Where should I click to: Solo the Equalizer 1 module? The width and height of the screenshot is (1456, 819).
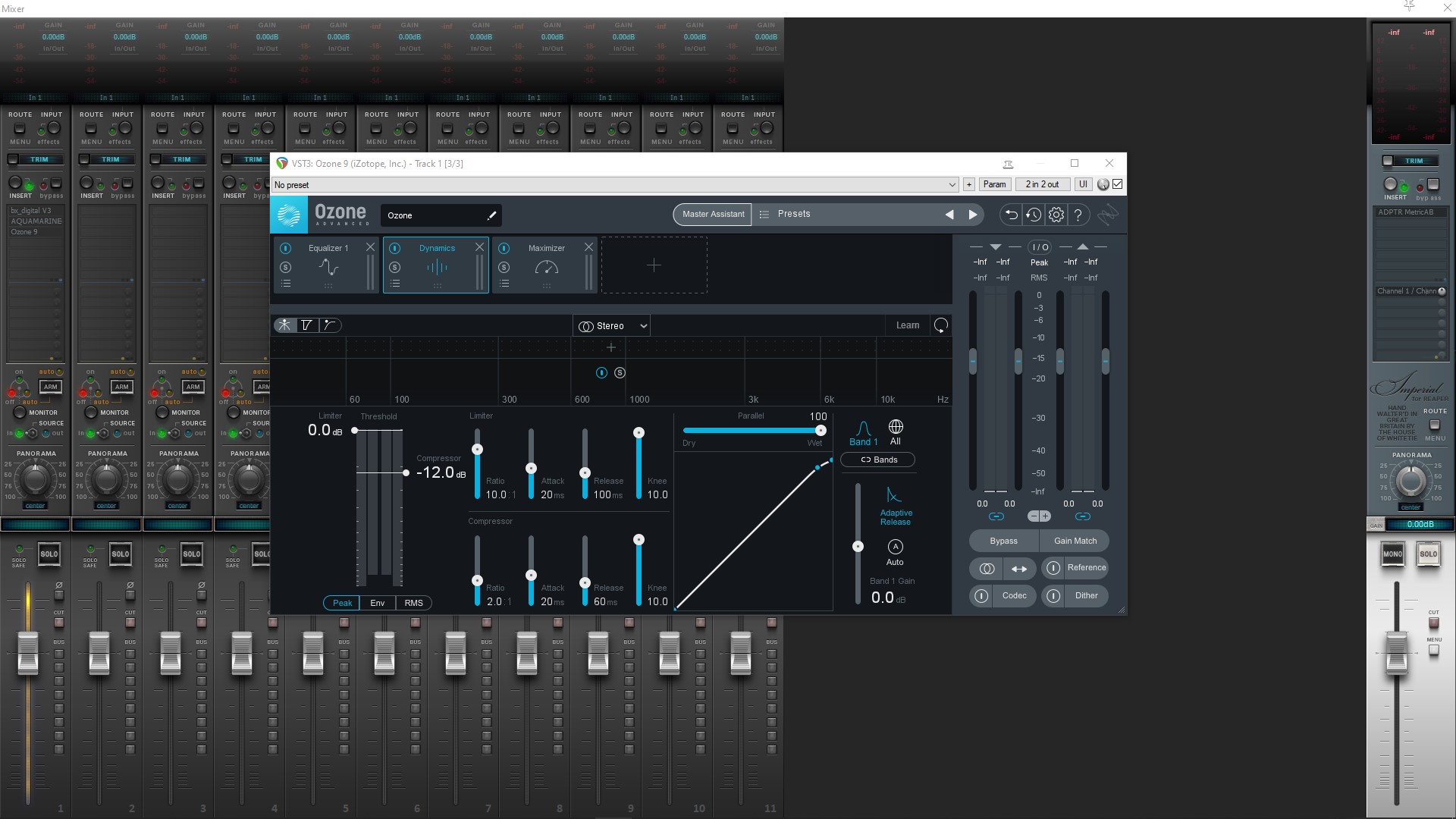[x=285, y=267]
